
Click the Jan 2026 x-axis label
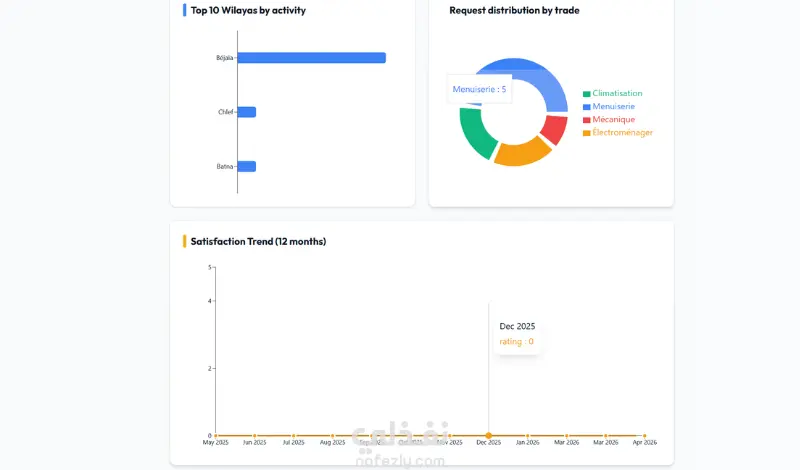pos(528,442)
